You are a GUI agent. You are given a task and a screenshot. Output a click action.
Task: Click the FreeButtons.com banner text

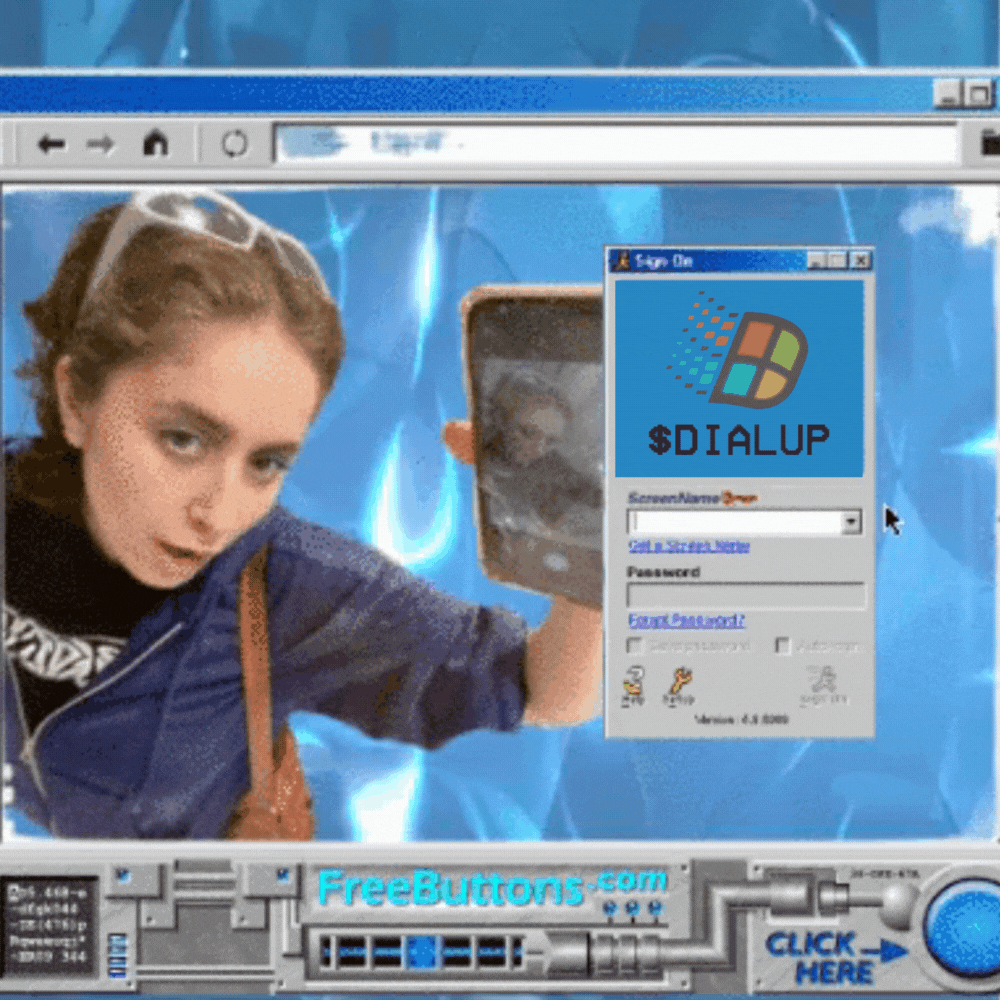[x=492, y=886]
